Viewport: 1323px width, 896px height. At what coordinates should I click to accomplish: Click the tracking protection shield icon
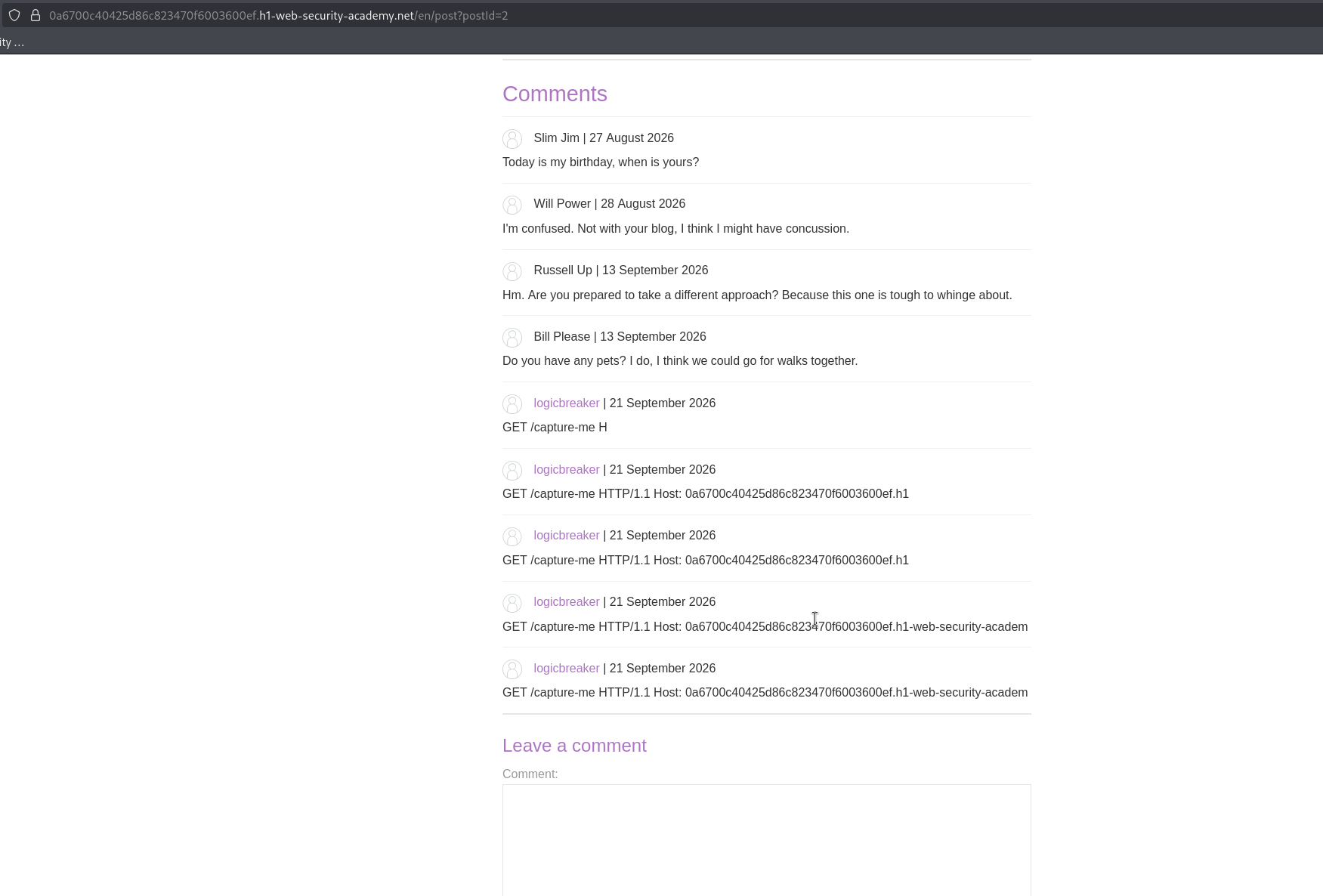tap(14, 15)
